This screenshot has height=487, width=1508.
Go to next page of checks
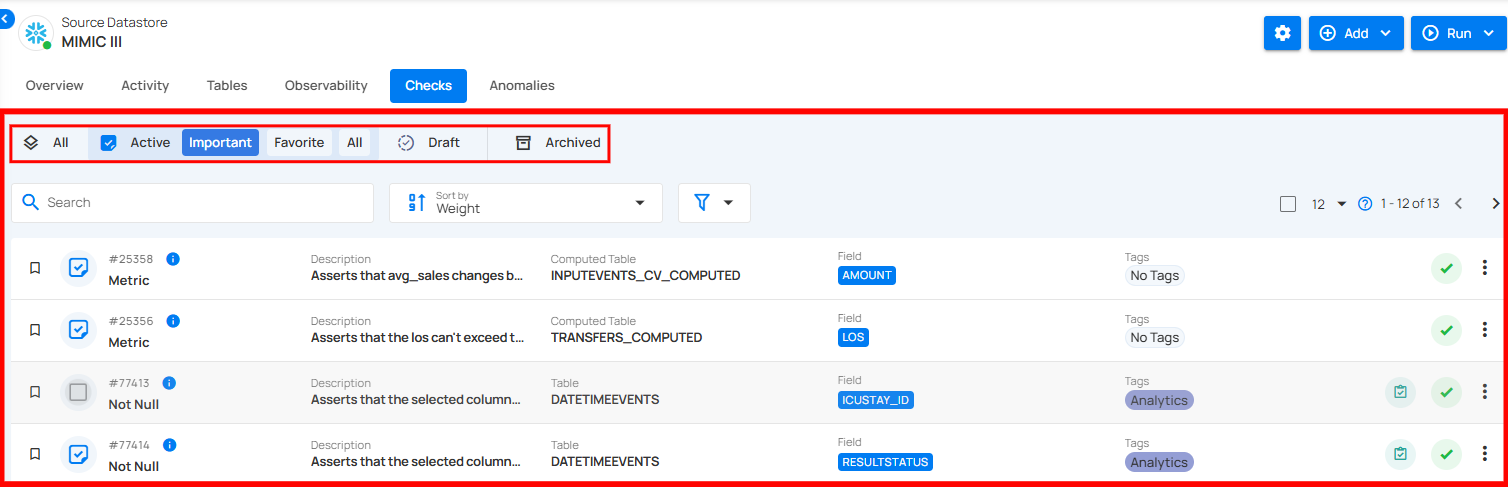1495,204
